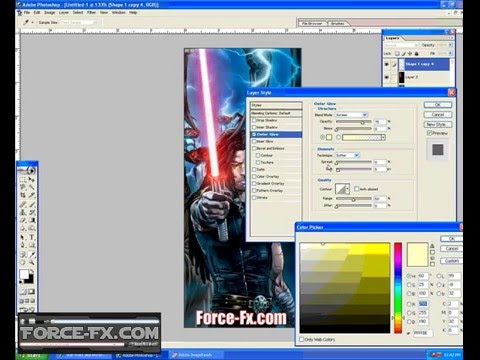Enable the Color Overlay checkbox
The width and height of the screenshot is (480, 360).
[x=254, y=176]
